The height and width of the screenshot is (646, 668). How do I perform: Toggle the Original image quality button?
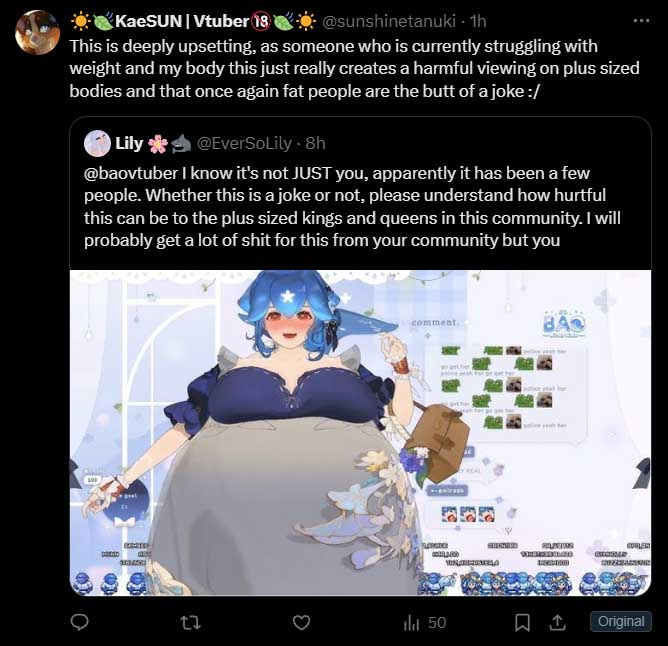(621, 621)
